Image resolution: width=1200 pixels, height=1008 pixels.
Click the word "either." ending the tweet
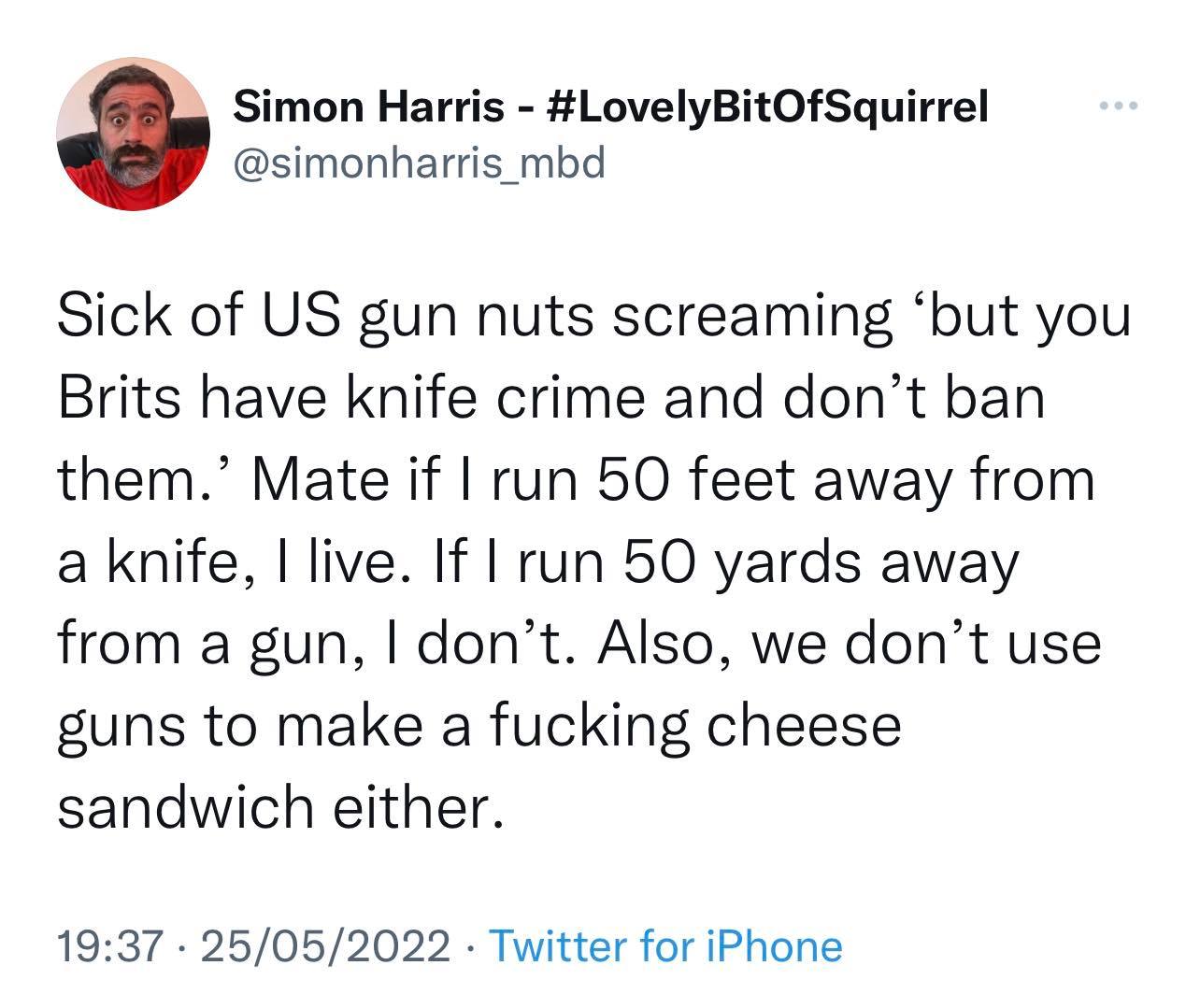pos(417,807)
